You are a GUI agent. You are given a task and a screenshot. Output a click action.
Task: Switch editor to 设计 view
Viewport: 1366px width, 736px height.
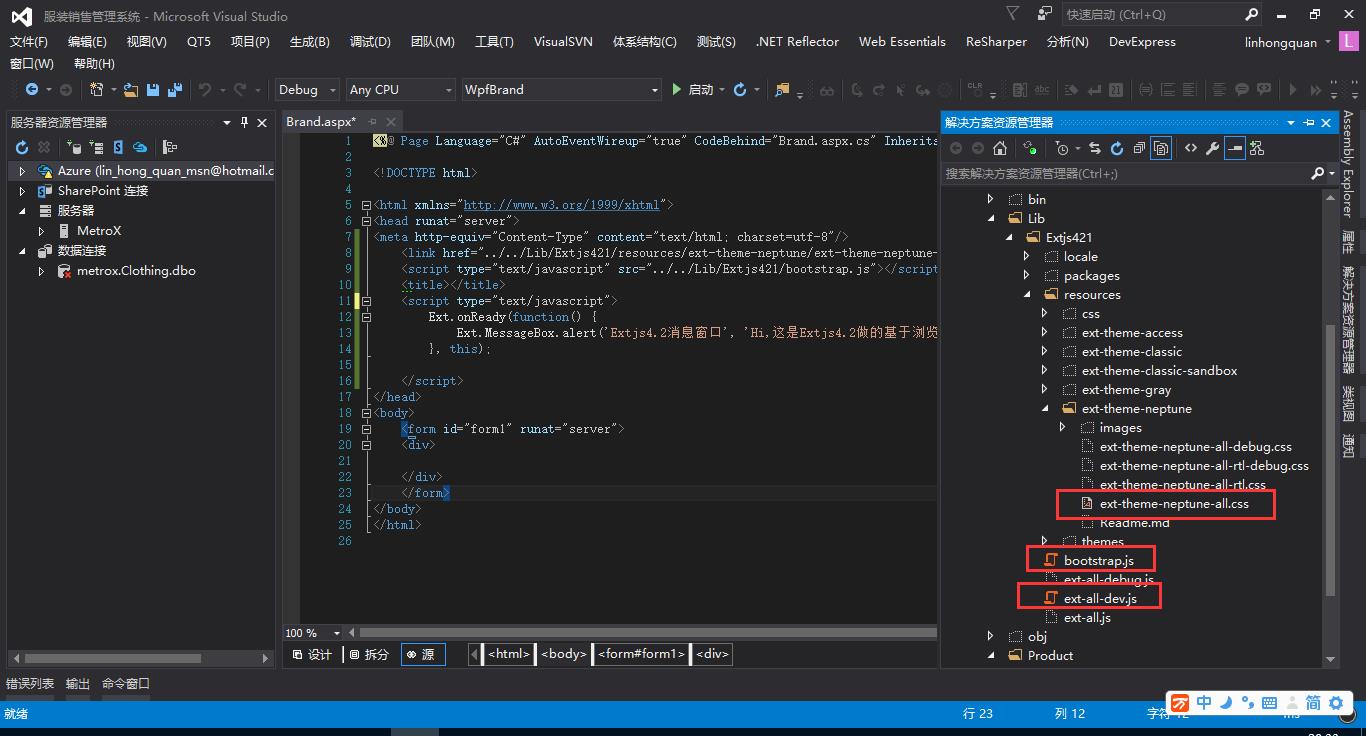pos(312,654)
